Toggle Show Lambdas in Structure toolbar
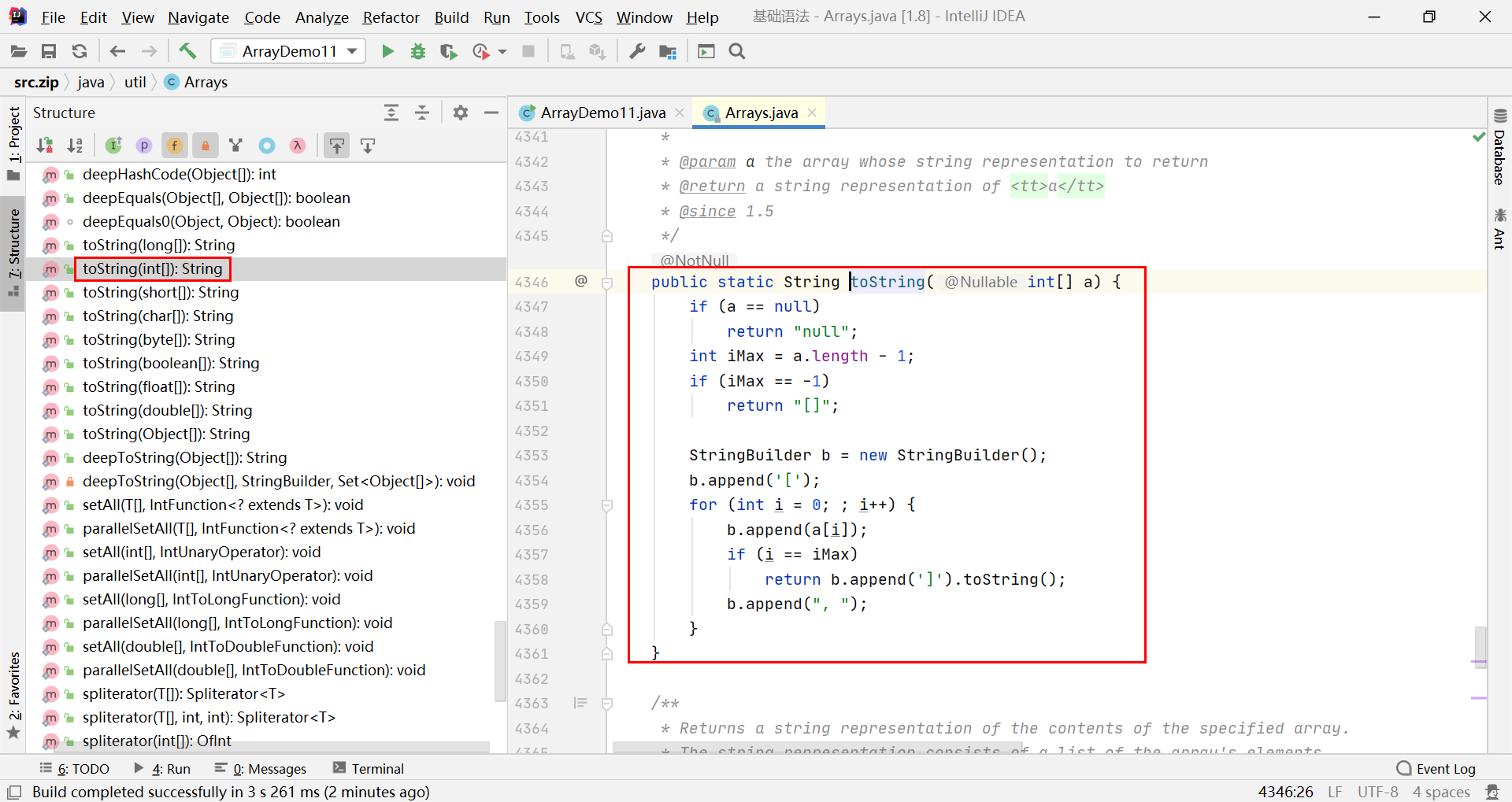1512x802 pixels. 298,146
